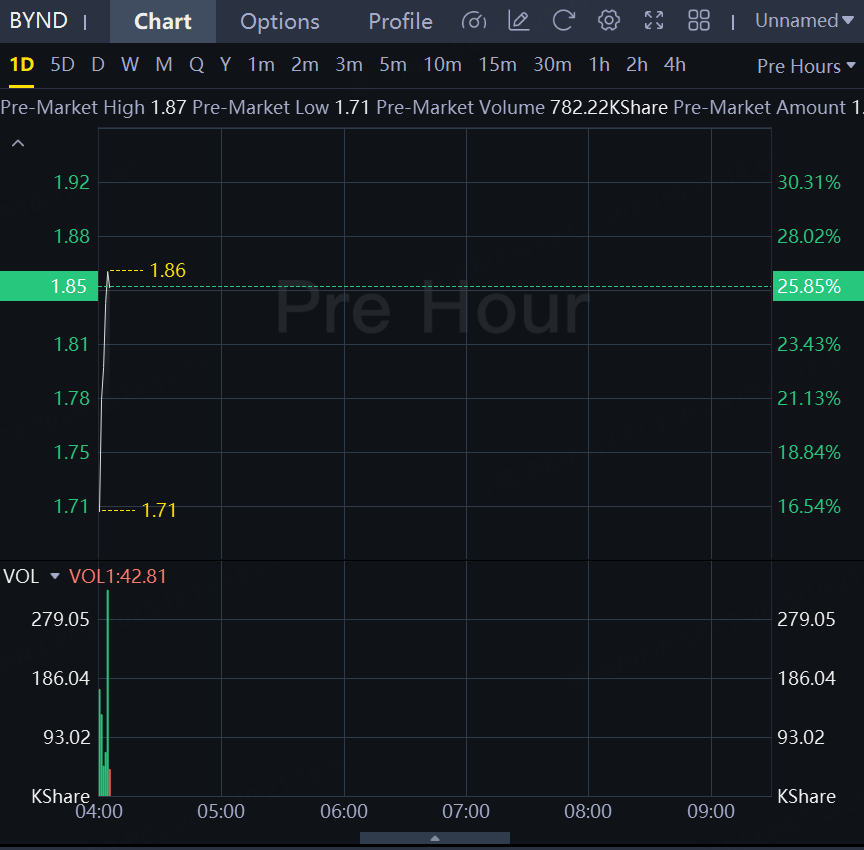864x850 pixels.
Task: Click the yellow 1.86 high marker
Action: (x=168, y=270)
